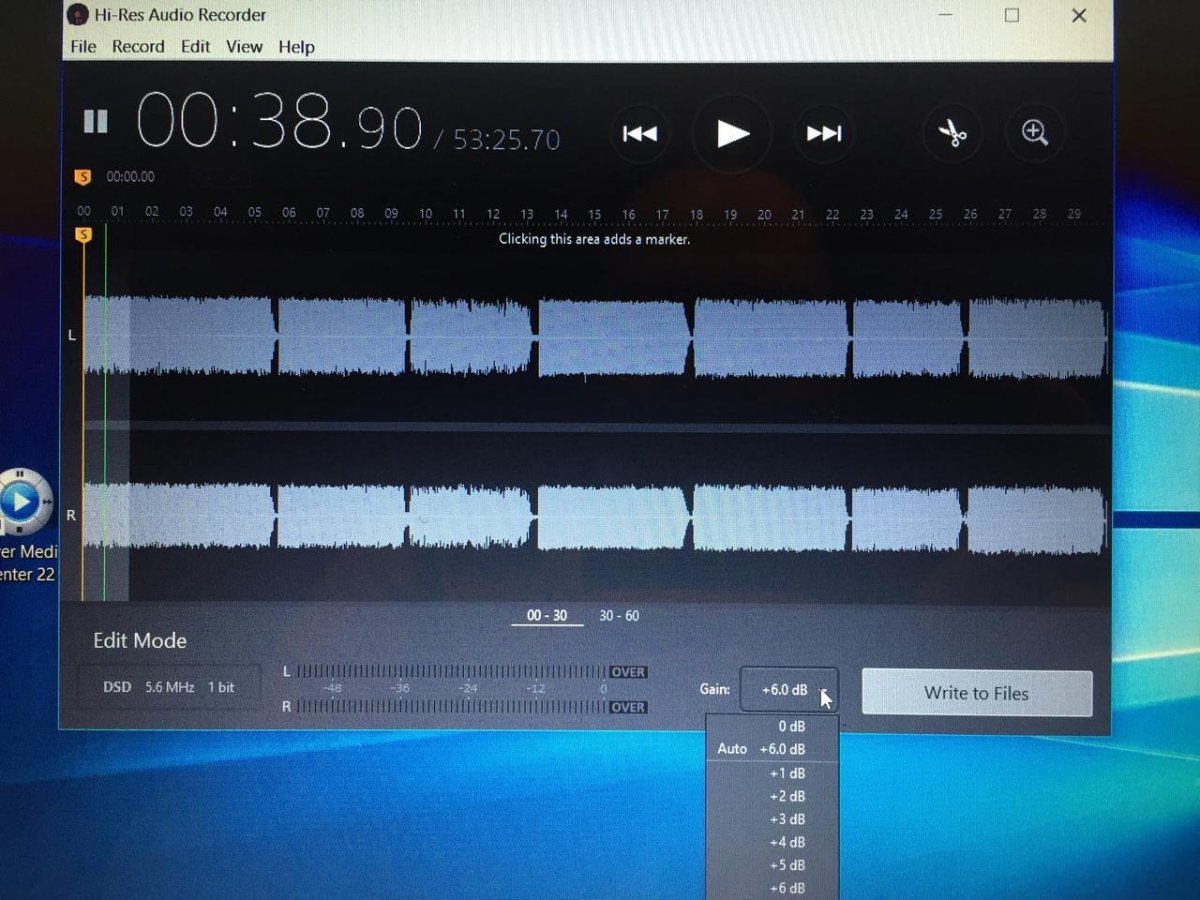Image resolution: width=1200 pixels, height=900 pixels.
Task: Open the File menu
Action: [x=83, y=47]
